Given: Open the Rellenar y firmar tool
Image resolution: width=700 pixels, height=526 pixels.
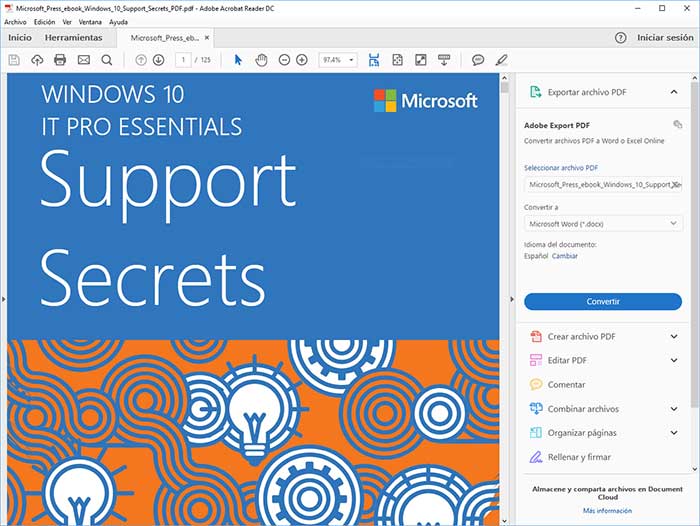Looking at the screenshot, I should pos(570,457).
